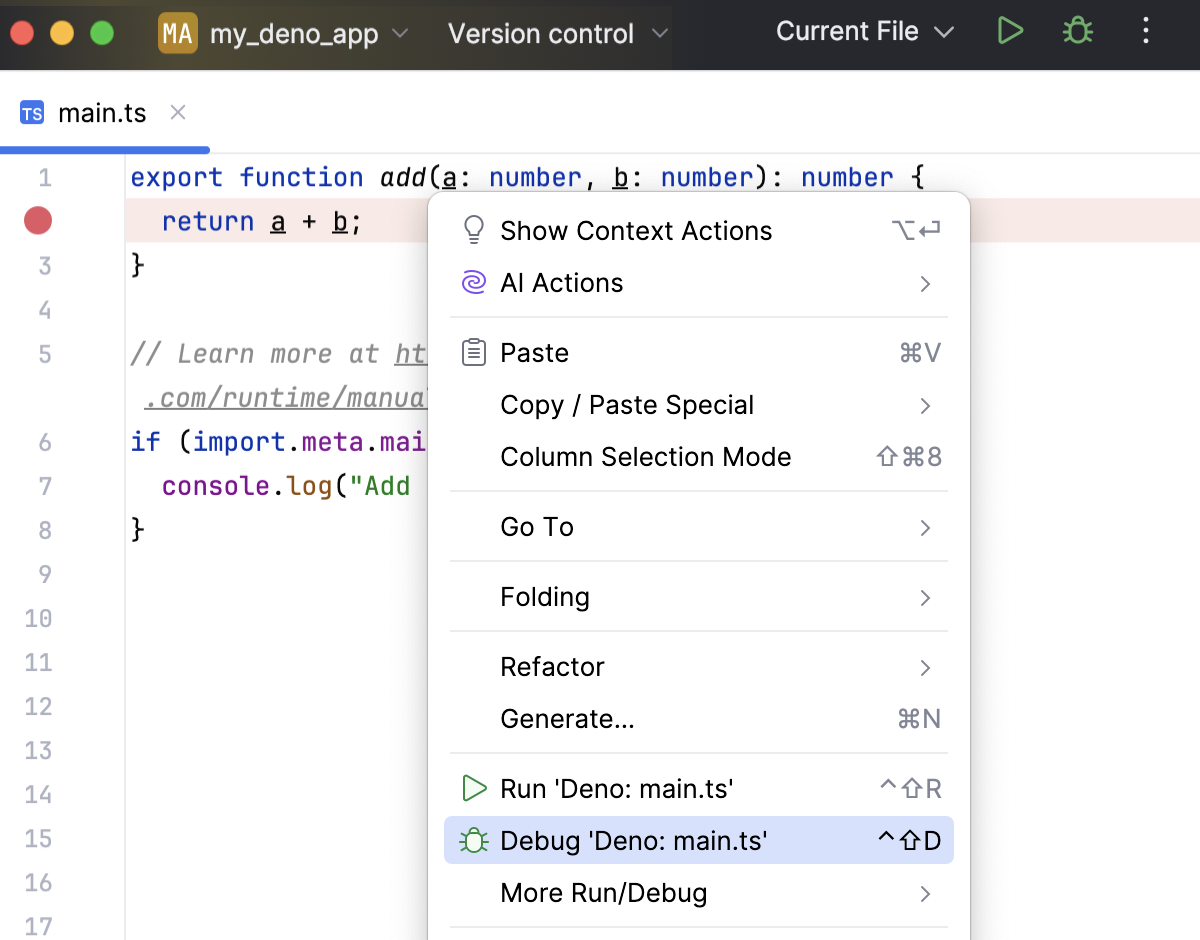Image resolution: width=1200 pixels, height=940 pixels.
Task: Click the lightbulb Show Context Actions icon
Action: click(474, 230)
